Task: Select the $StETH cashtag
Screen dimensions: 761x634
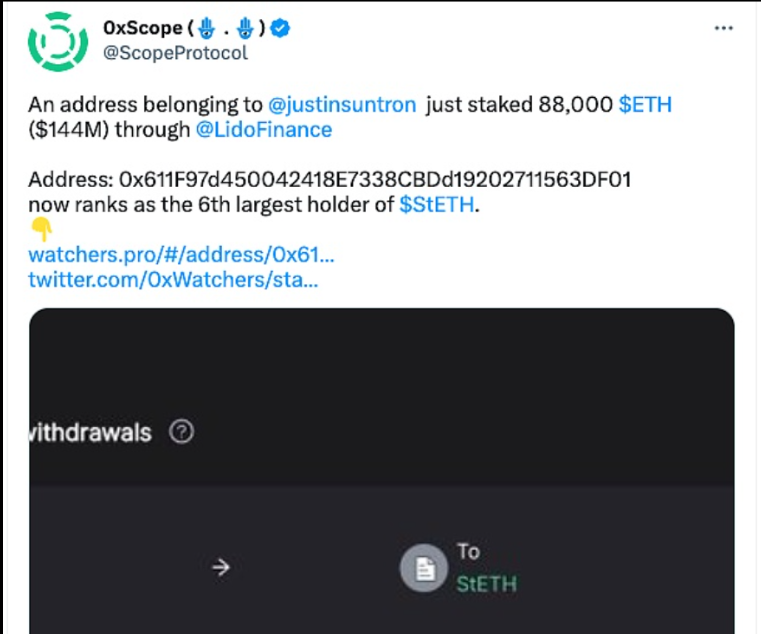Action: [435, 205]
